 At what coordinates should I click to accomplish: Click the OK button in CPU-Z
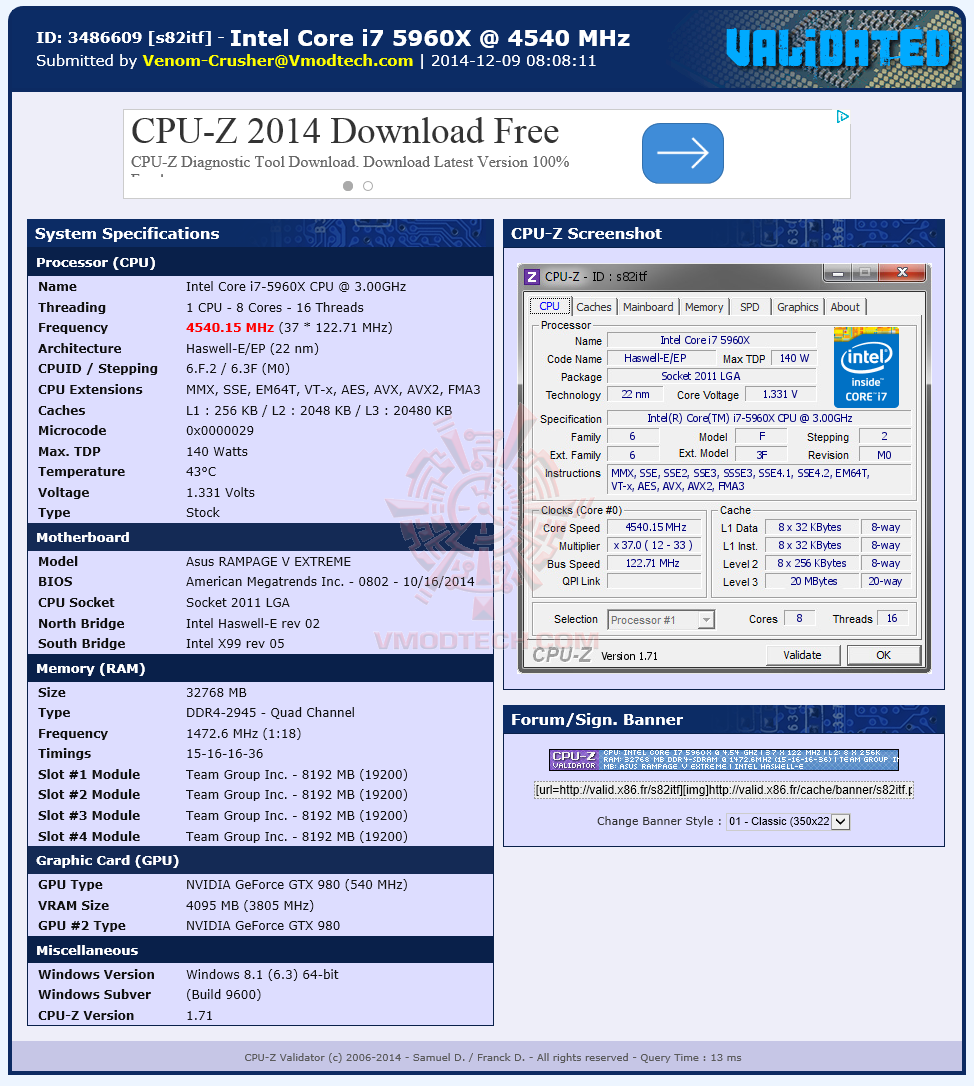[883, 655]
